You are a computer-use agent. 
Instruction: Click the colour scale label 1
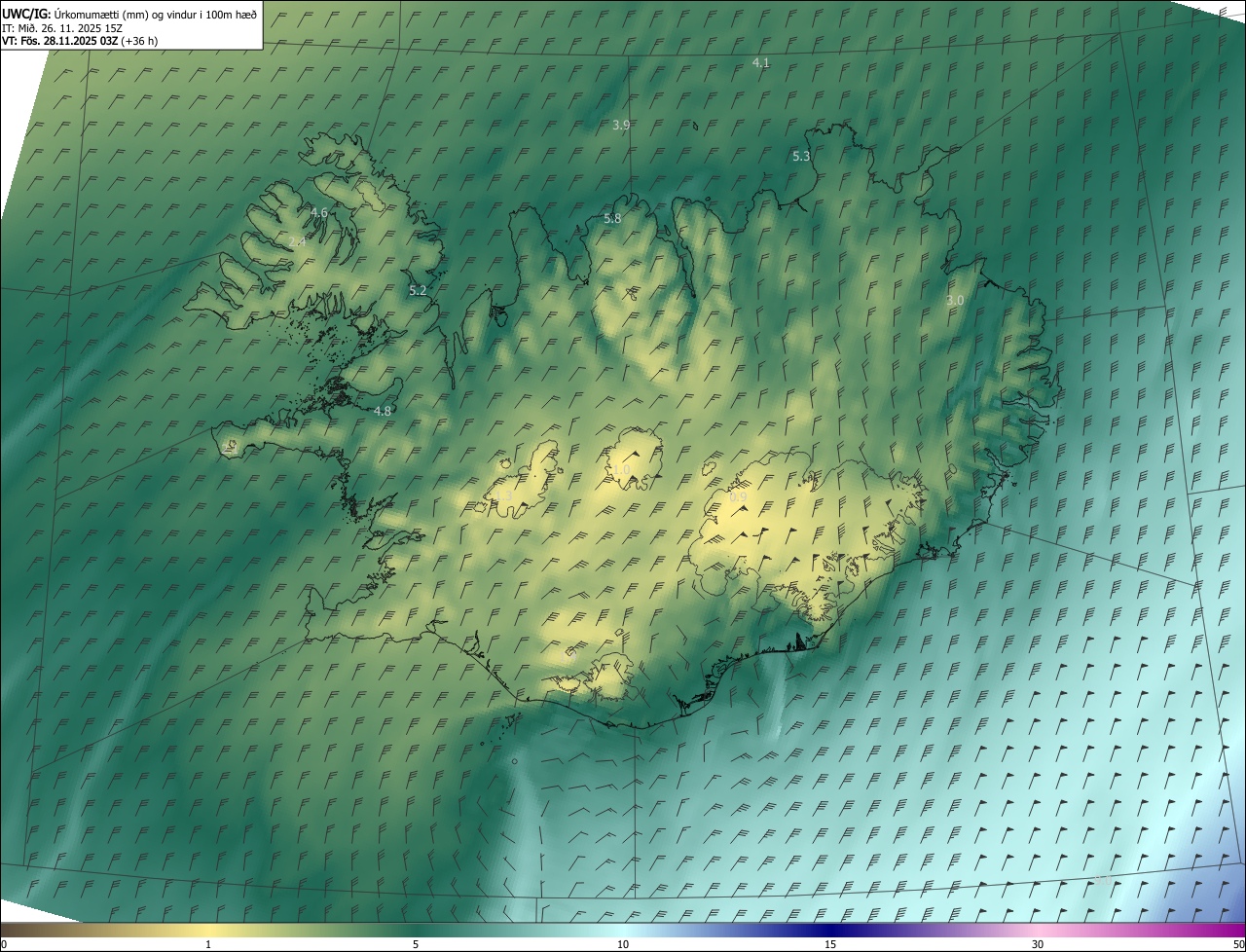click(208, 944)
